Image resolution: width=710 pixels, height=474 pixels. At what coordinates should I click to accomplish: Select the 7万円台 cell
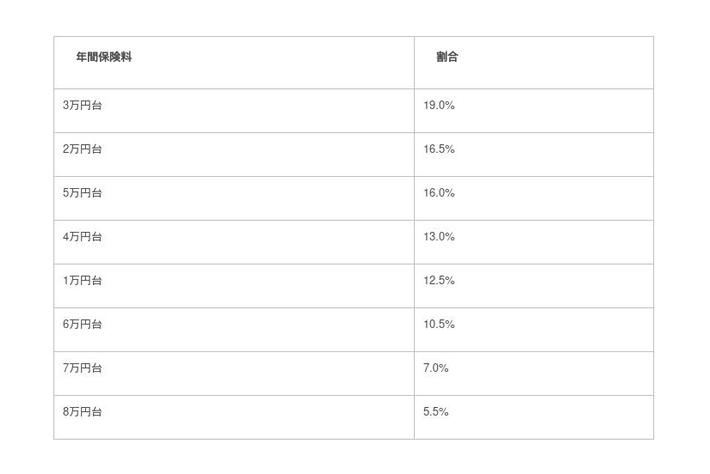[82, 368]
